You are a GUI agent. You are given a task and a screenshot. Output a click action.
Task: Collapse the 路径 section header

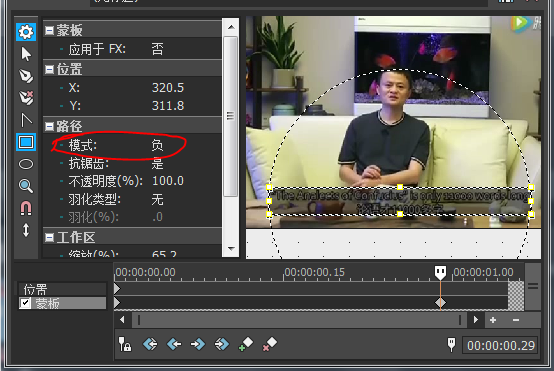(49, 126)
